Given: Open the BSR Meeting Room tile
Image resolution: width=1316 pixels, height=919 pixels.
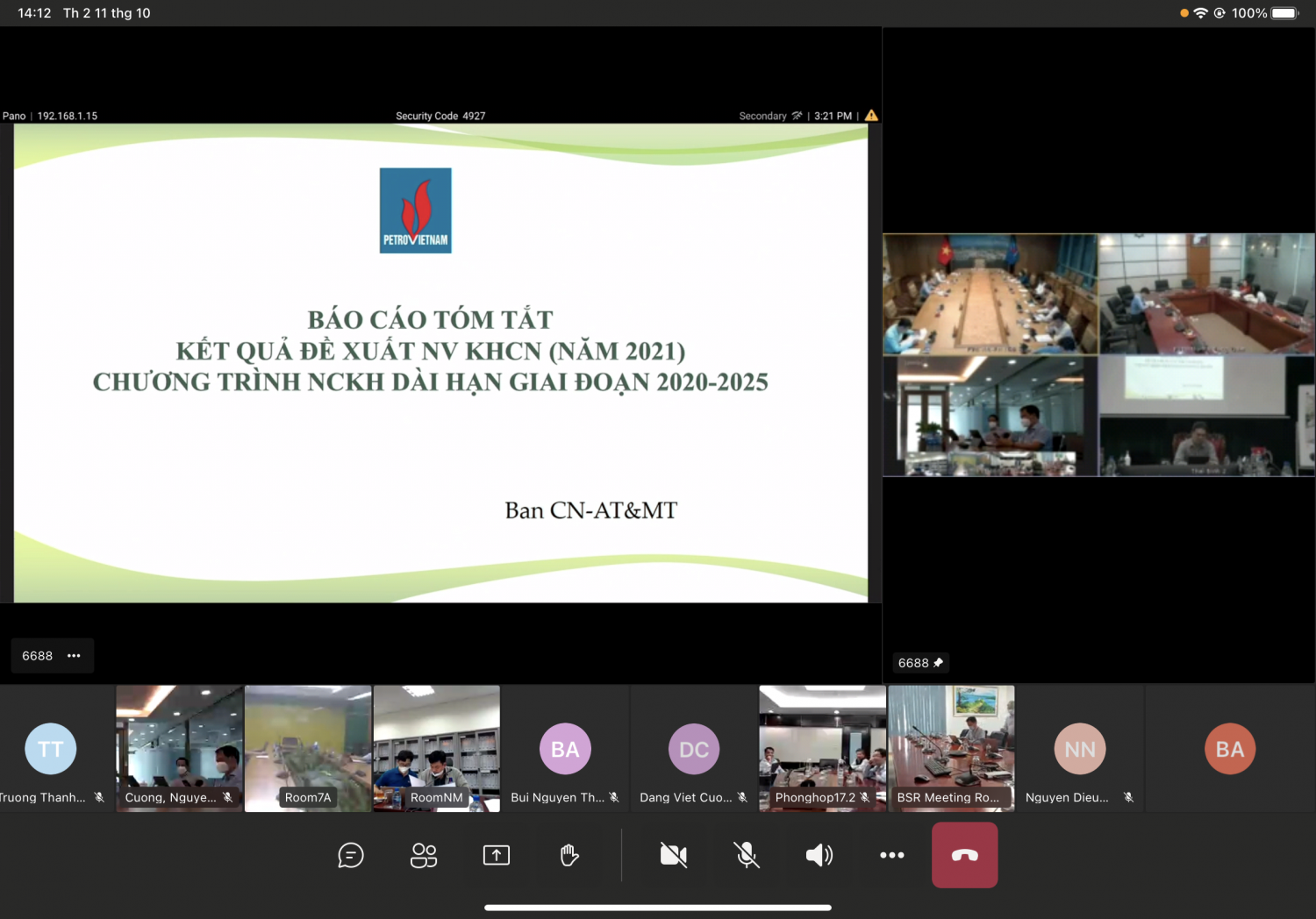Looking at the screenshot, I should click(x=951, y=748).
